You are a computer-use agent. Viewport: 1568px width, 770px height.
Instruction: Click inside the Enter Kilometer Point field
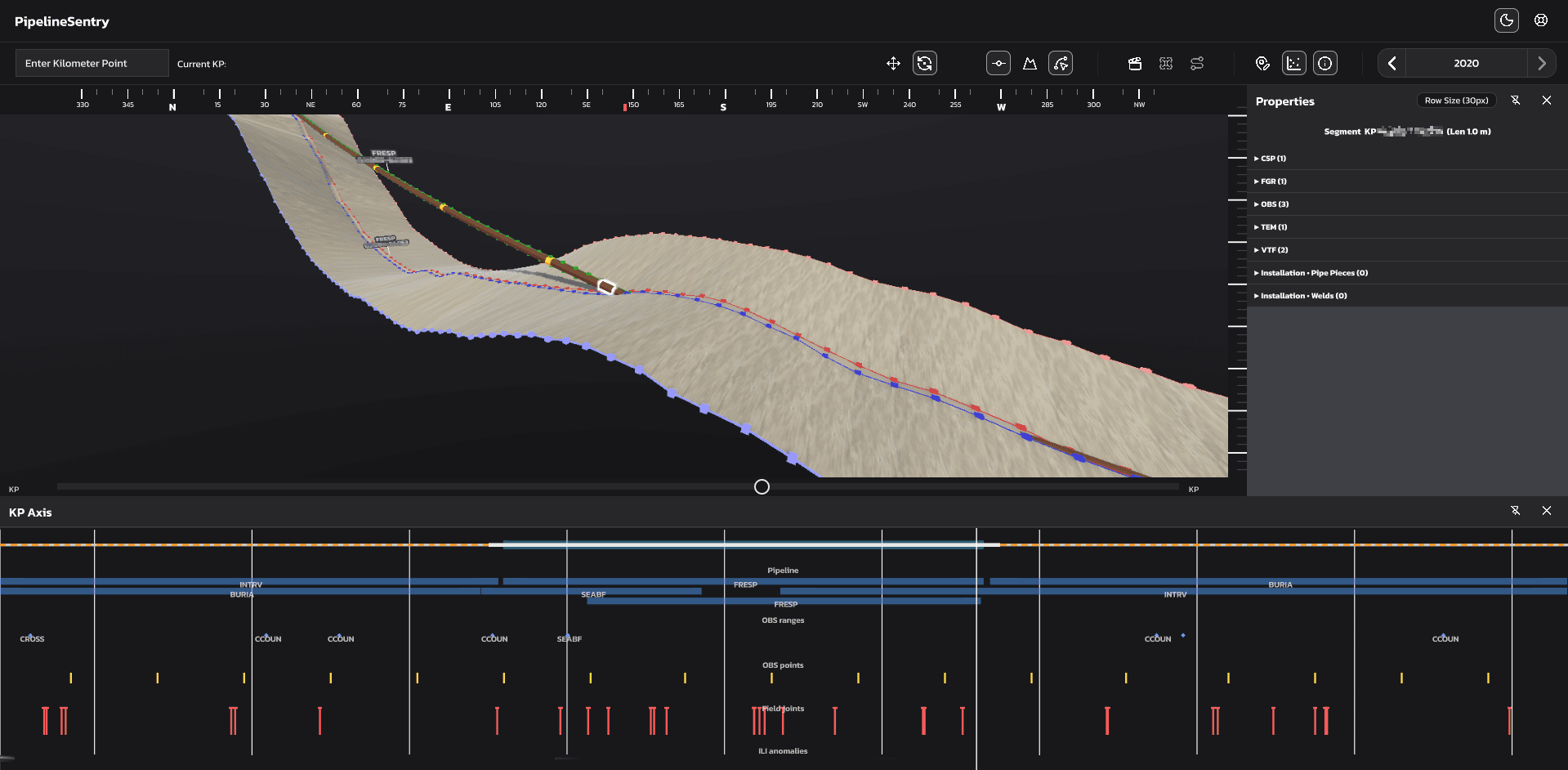pyautogui.click(x=92, y=62)
